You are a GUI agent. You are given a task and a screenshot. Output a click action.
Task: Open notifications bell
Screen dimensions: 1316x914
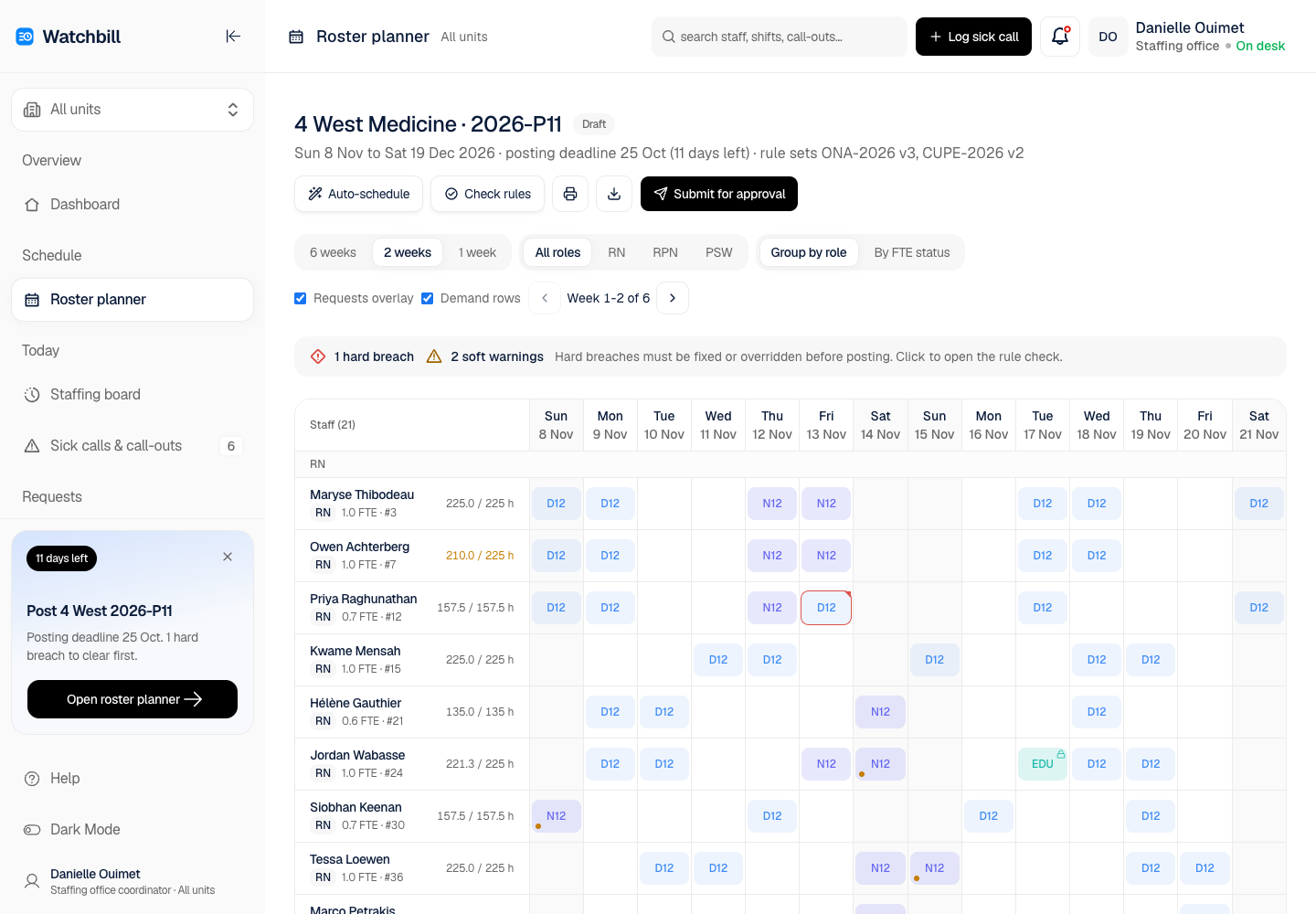click(1060, 37)
